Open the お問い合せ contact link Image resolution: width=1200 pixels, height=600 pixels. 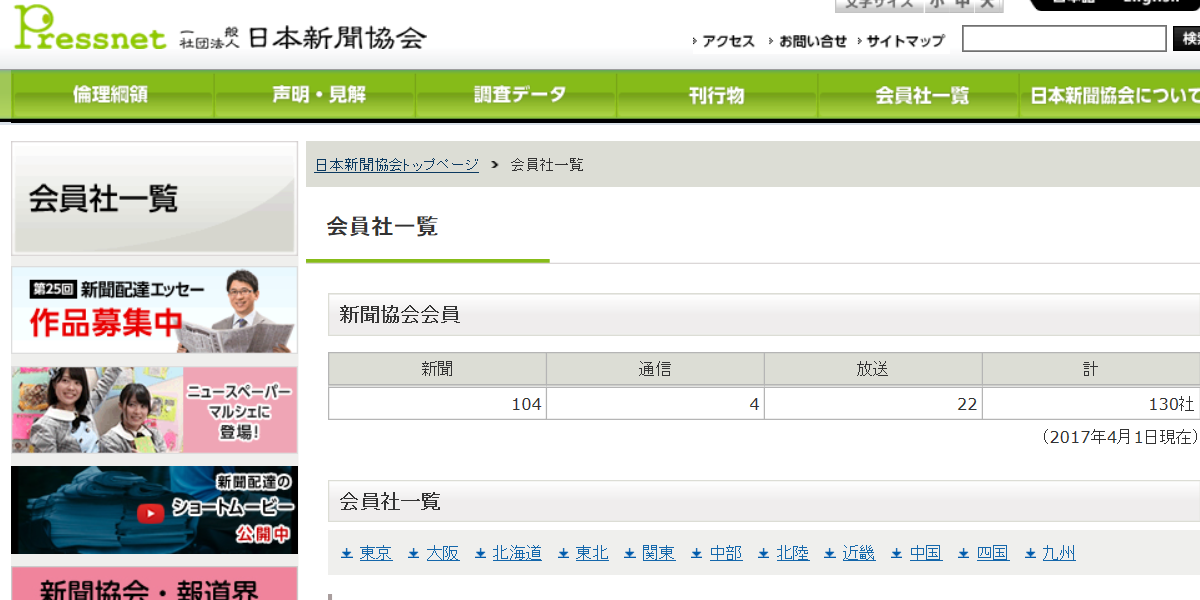point(812,41)
